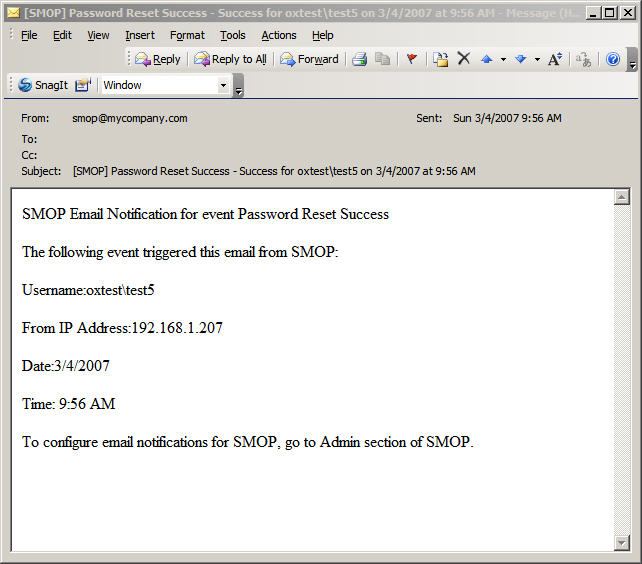
Task: Click the envelope icon in title bar
Action: click(13, 13)
